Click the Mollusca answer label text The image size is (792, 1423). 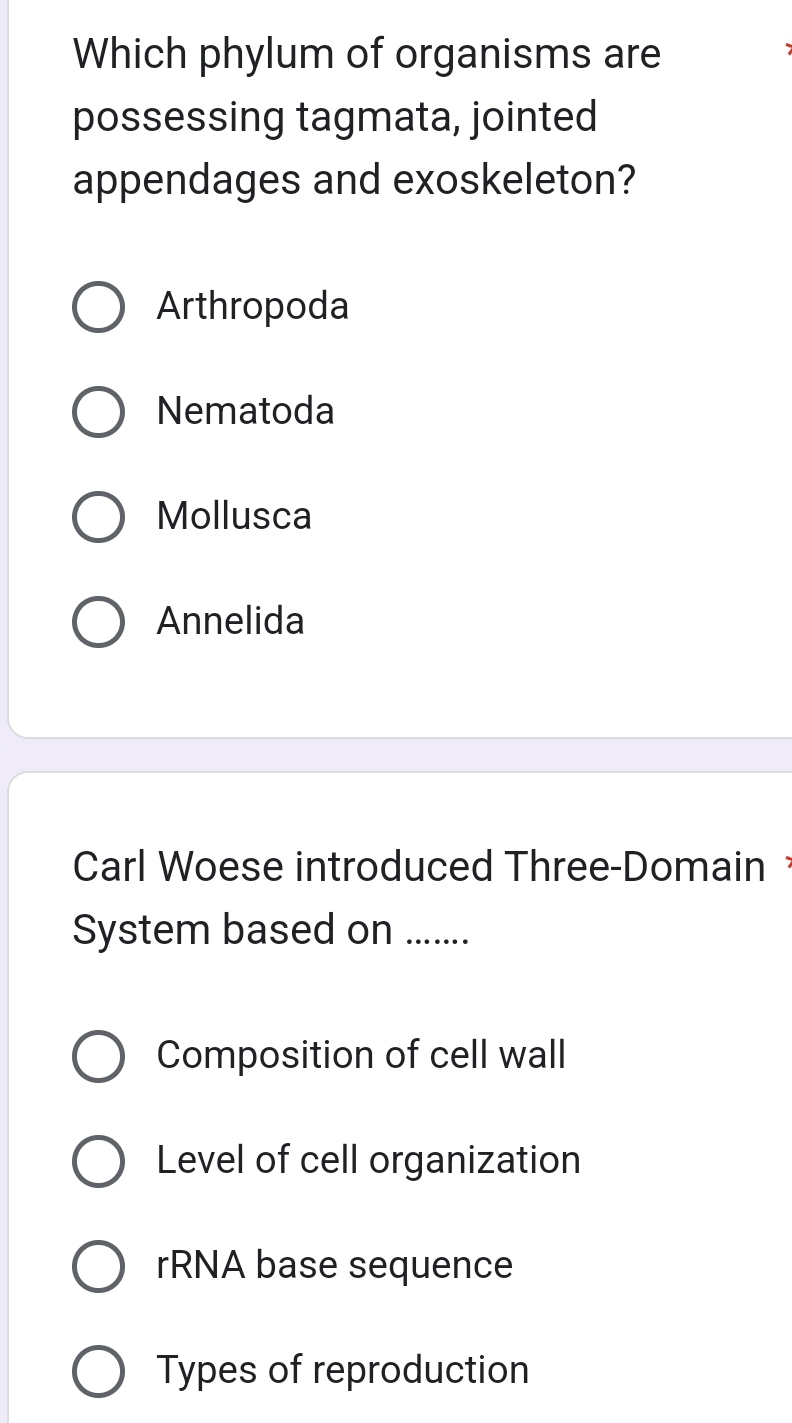pos(234,517)
